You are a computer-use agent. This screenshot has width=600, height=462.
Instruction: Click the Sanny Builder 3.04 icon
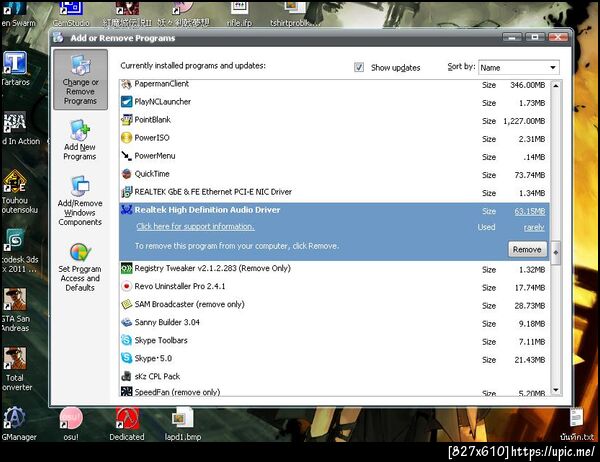coord(126,322)
